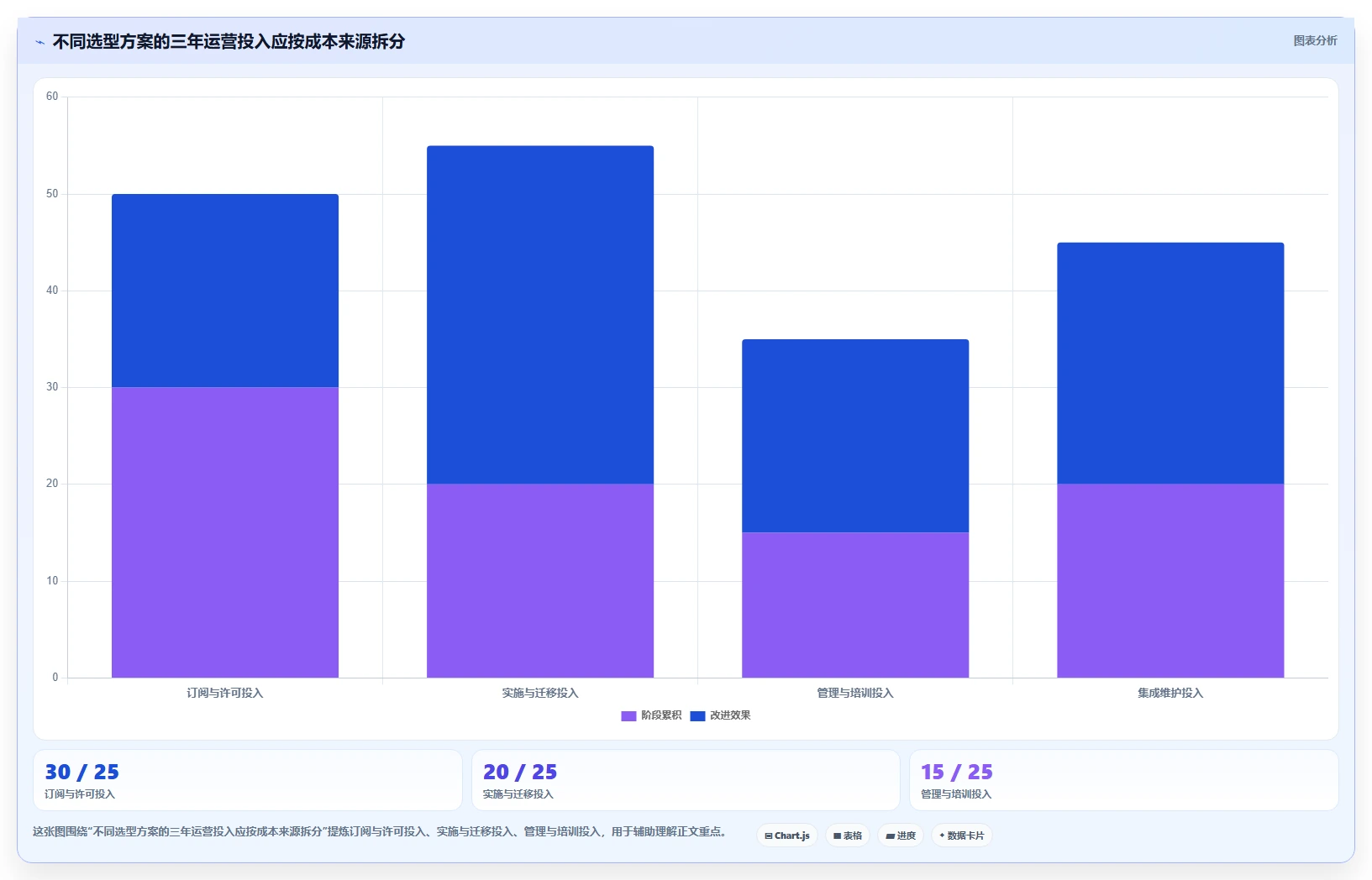The width and height of the screenshot is (1372, 880).
Task: Click the y-axis value 30
Action: [52, 387]
